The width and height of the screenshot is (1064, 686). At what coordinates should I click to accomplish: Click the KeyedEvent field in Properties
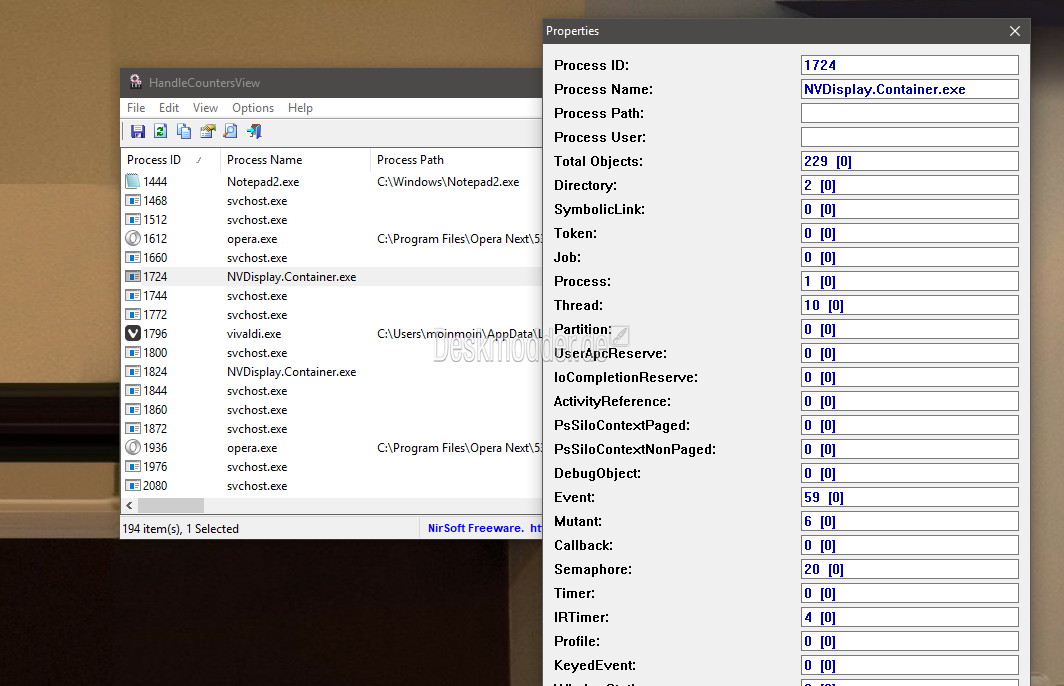(909, 665)
